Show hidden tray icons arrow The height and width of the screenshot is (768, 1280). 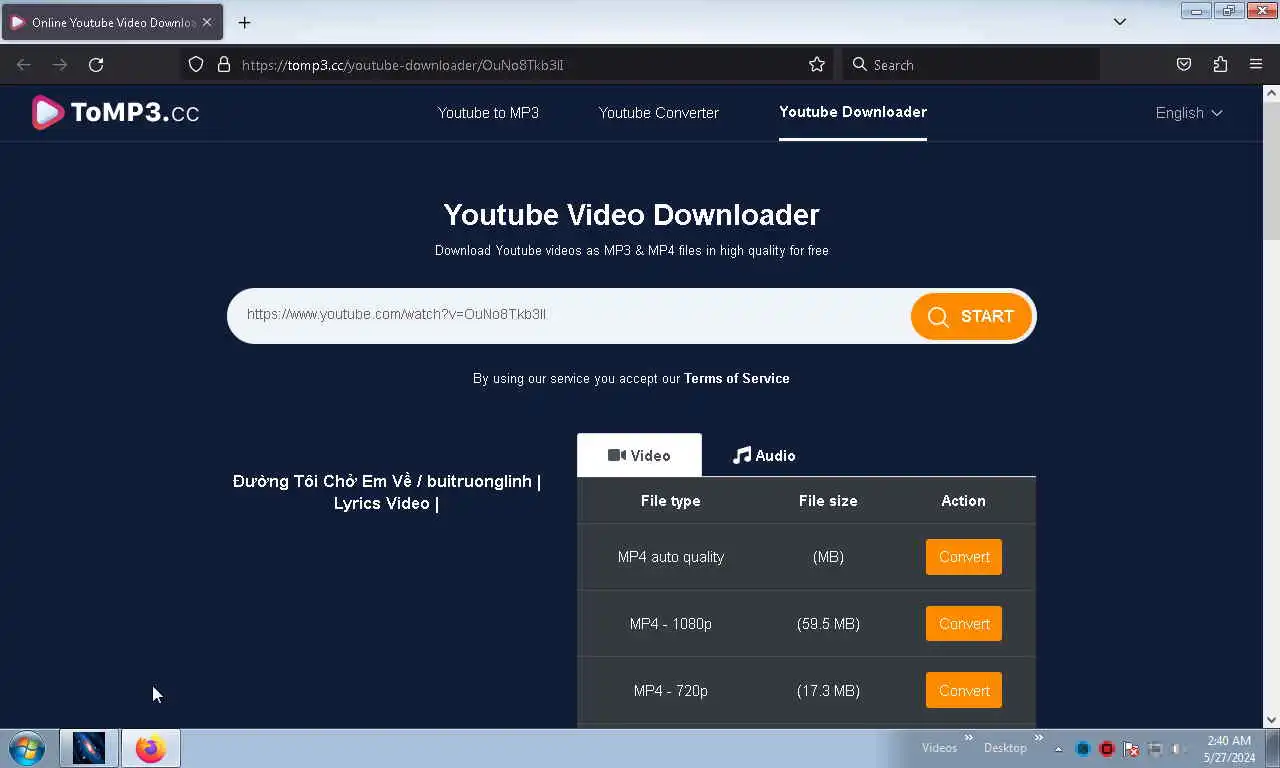[x=1058, y=749]
